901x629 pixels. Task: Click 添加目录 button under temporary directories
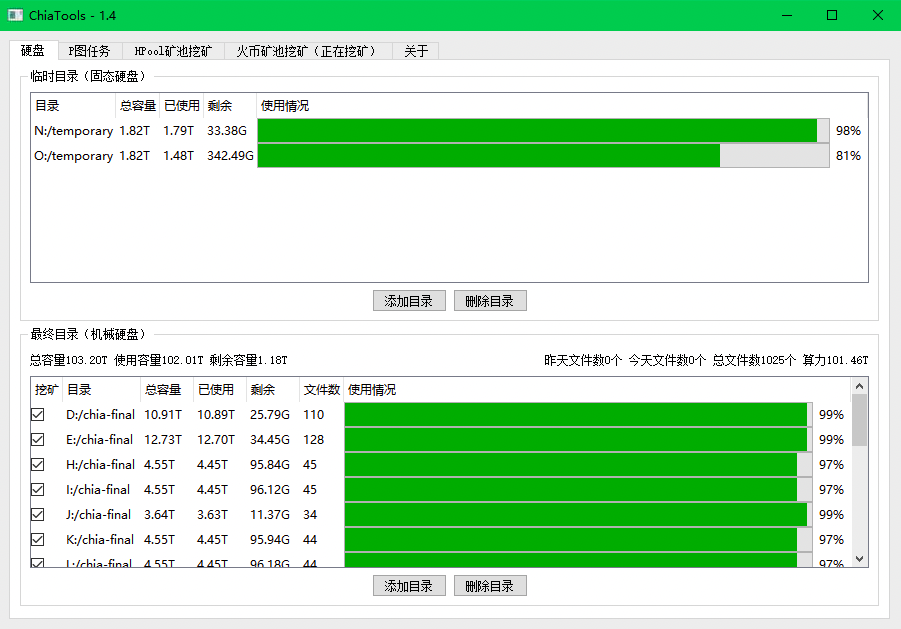pyautogui.click(x=409, y=300)
